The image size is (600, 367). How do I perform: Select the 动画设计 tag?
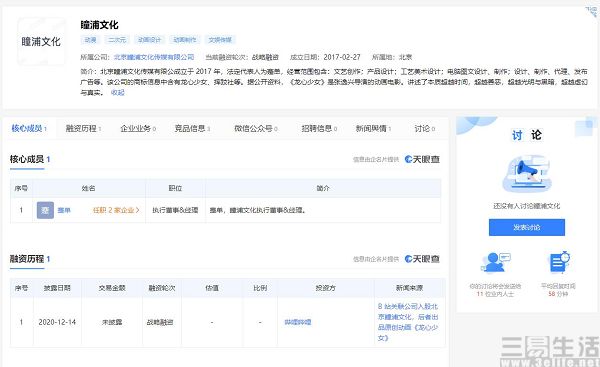[x=149, y=40]
